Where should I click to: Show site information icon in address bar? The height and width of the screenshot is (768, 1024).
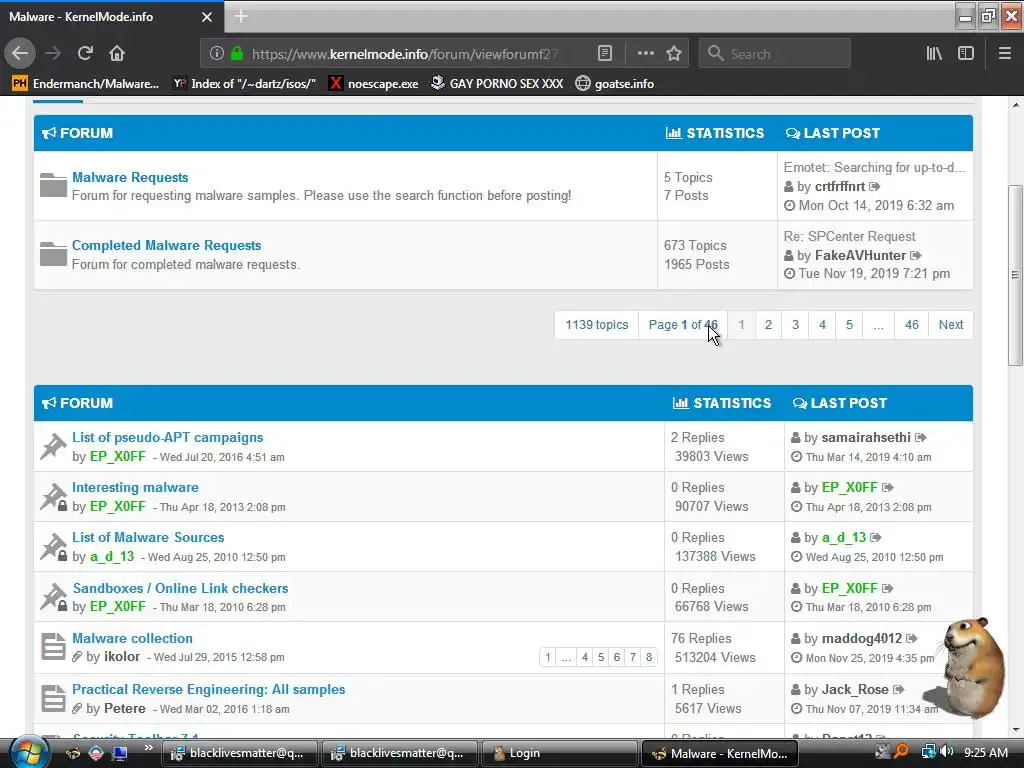[217, 54]
